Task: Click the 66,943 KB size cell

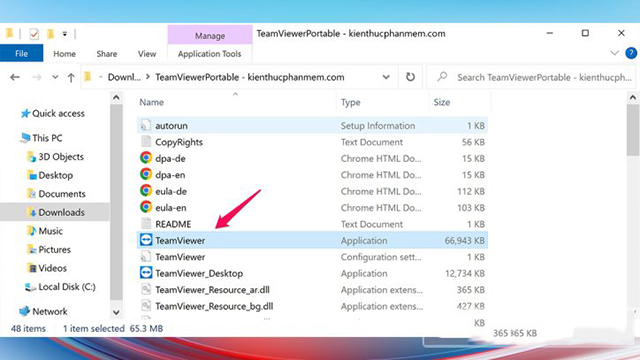Action: click(464, 240)
